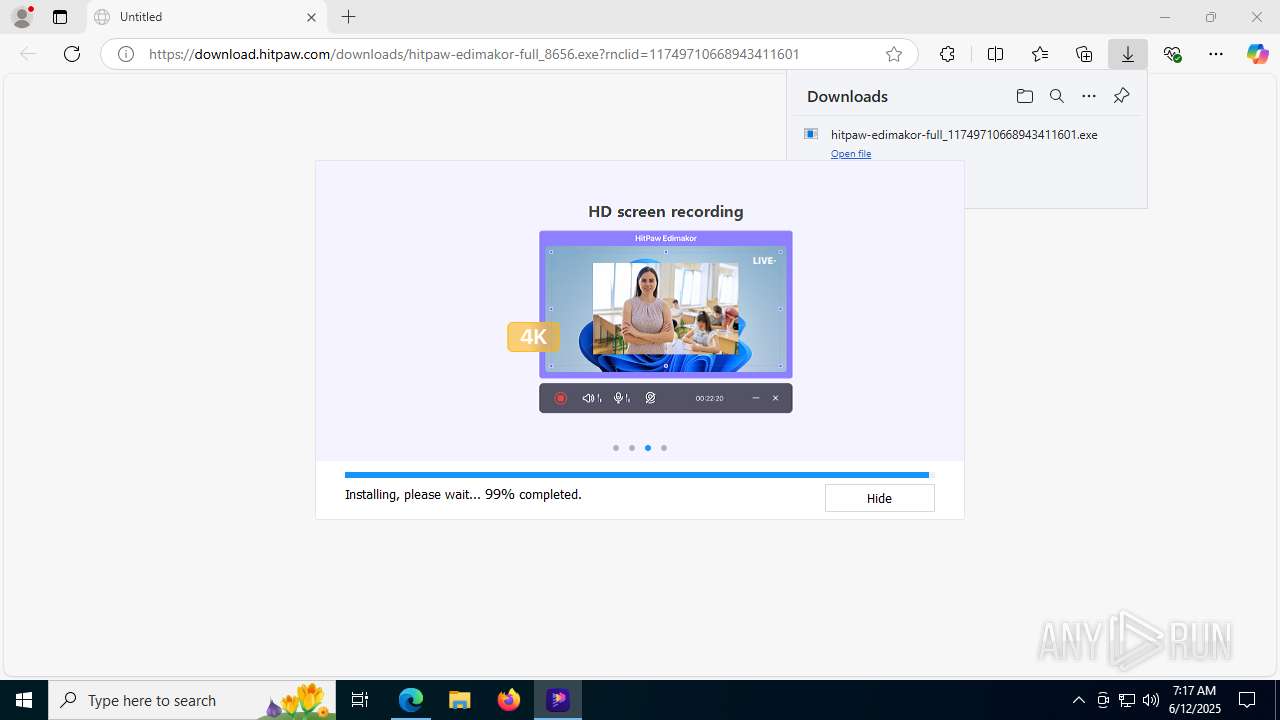Screen dimensions: 1280x720
Task: Click the network tray icon
Action: [1127, 700]
